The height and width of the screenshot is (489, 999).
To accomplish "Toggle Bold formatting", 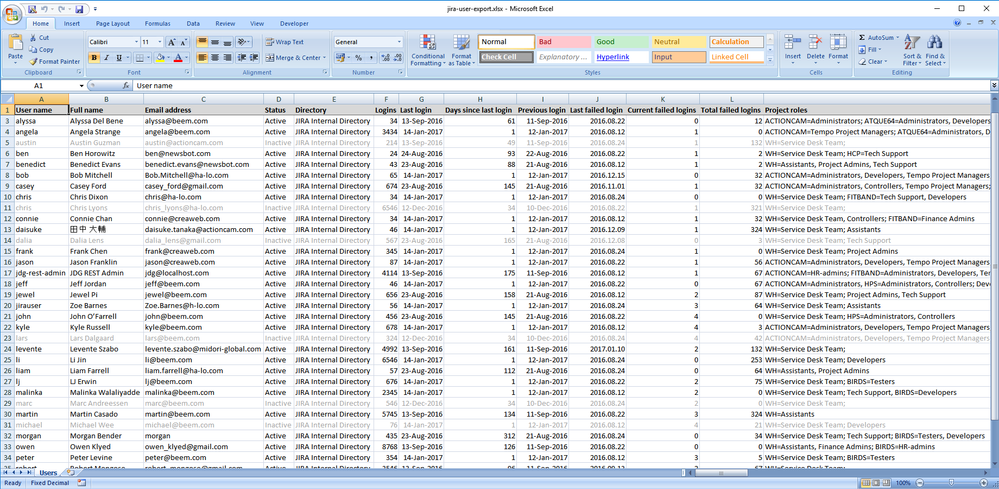I will 94,58.
